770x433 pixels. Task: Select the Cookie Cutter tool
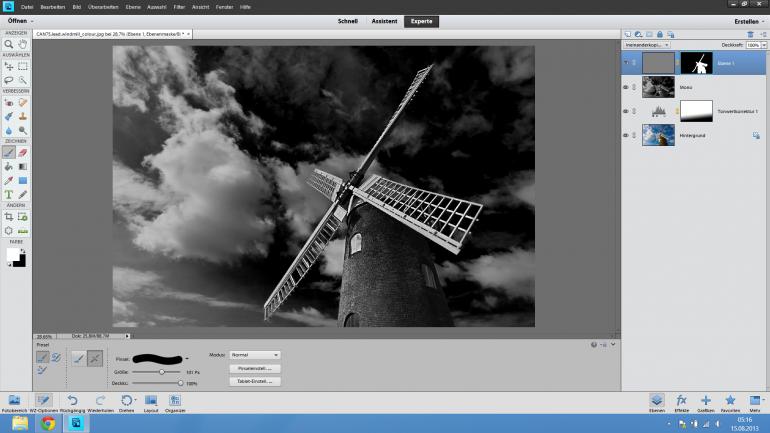[9, 230]
